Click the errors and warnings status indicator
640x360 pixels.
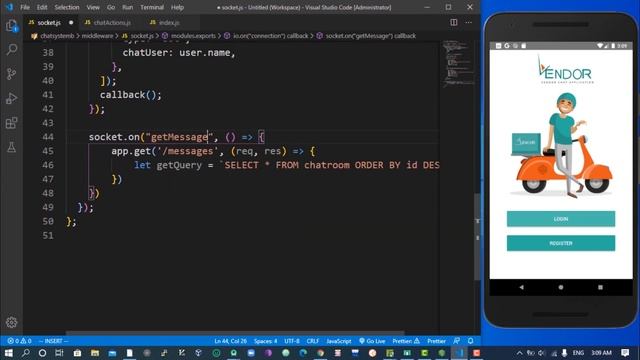[x=19, y=341]
